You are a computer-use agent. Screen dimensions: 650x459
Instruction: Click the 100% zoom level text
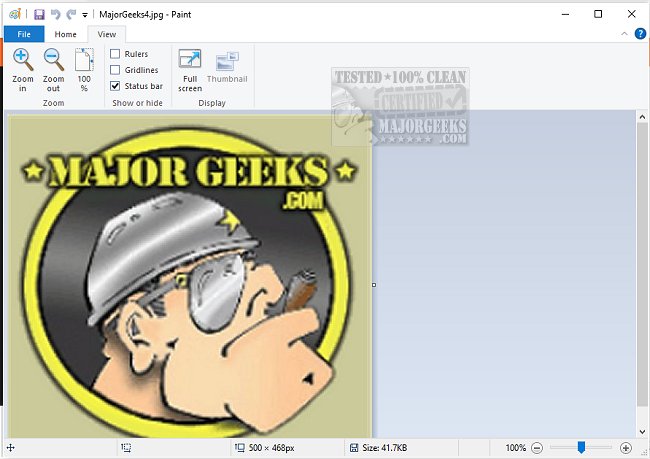tap(515, 448)
